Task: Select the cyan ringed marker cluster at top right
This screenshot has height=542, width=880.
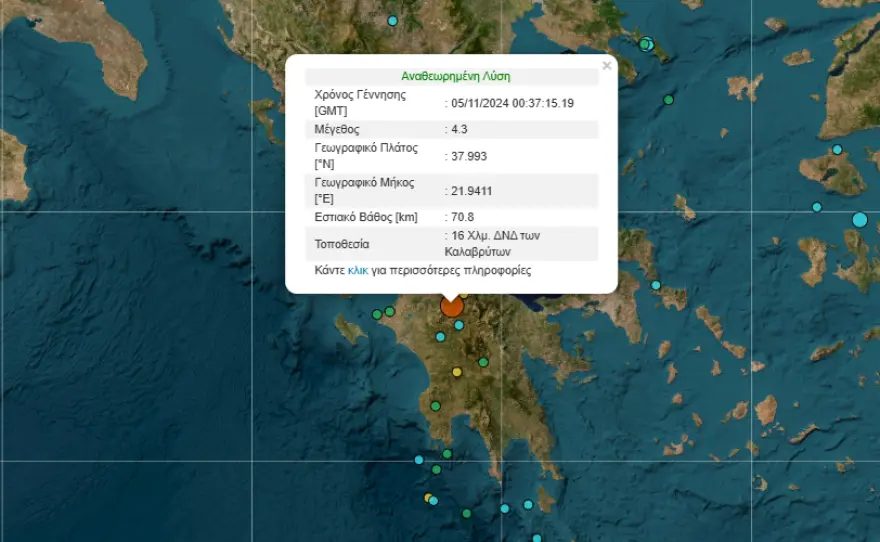Action: (x=646, y=43)
